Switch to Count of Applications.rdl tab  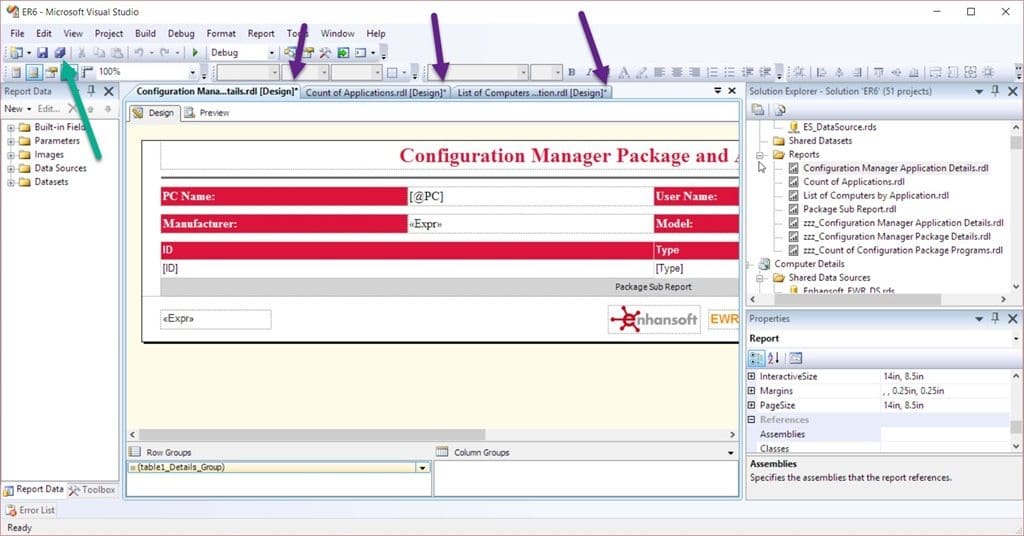click(376, 93)
